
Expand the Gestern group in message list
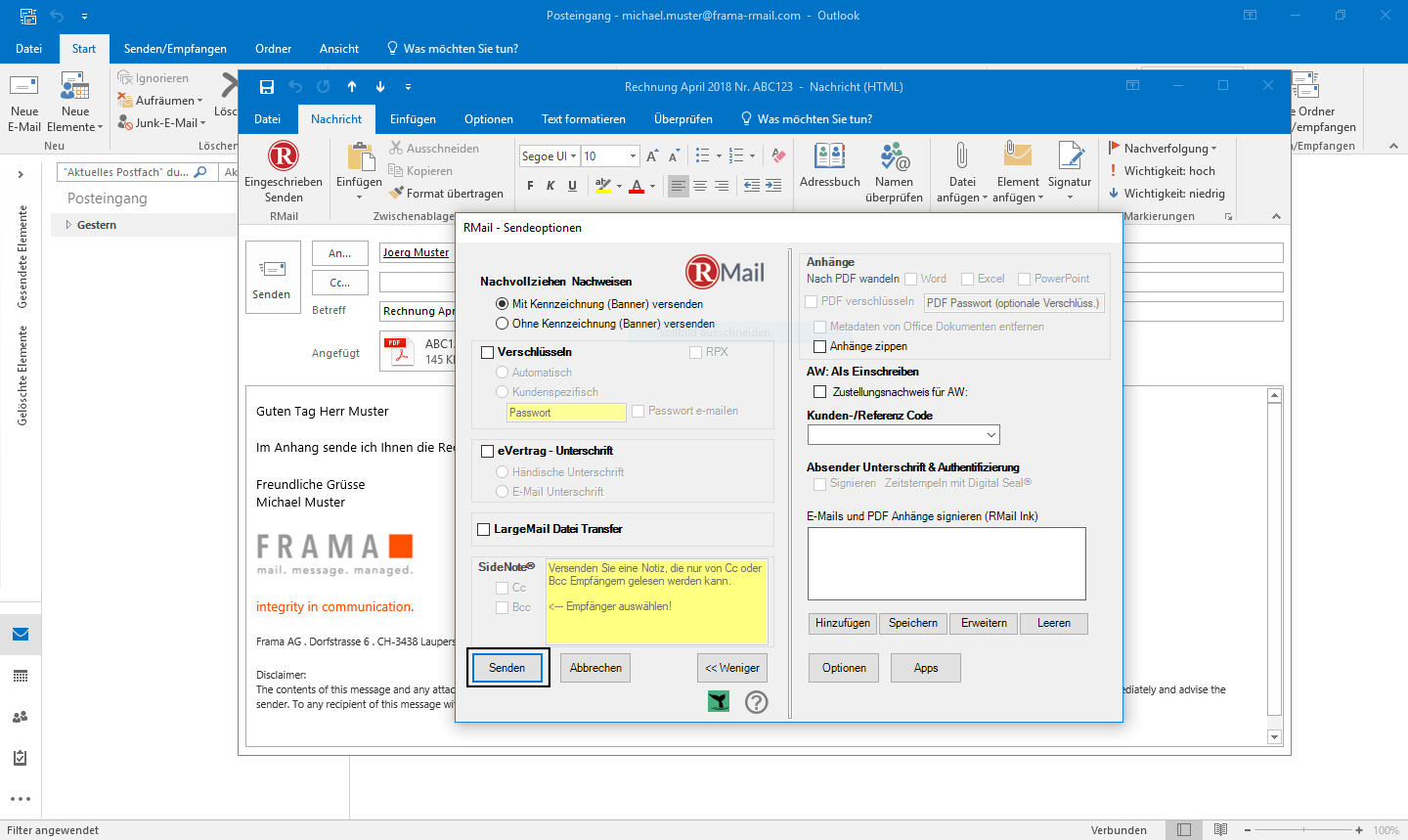point(68,225)
